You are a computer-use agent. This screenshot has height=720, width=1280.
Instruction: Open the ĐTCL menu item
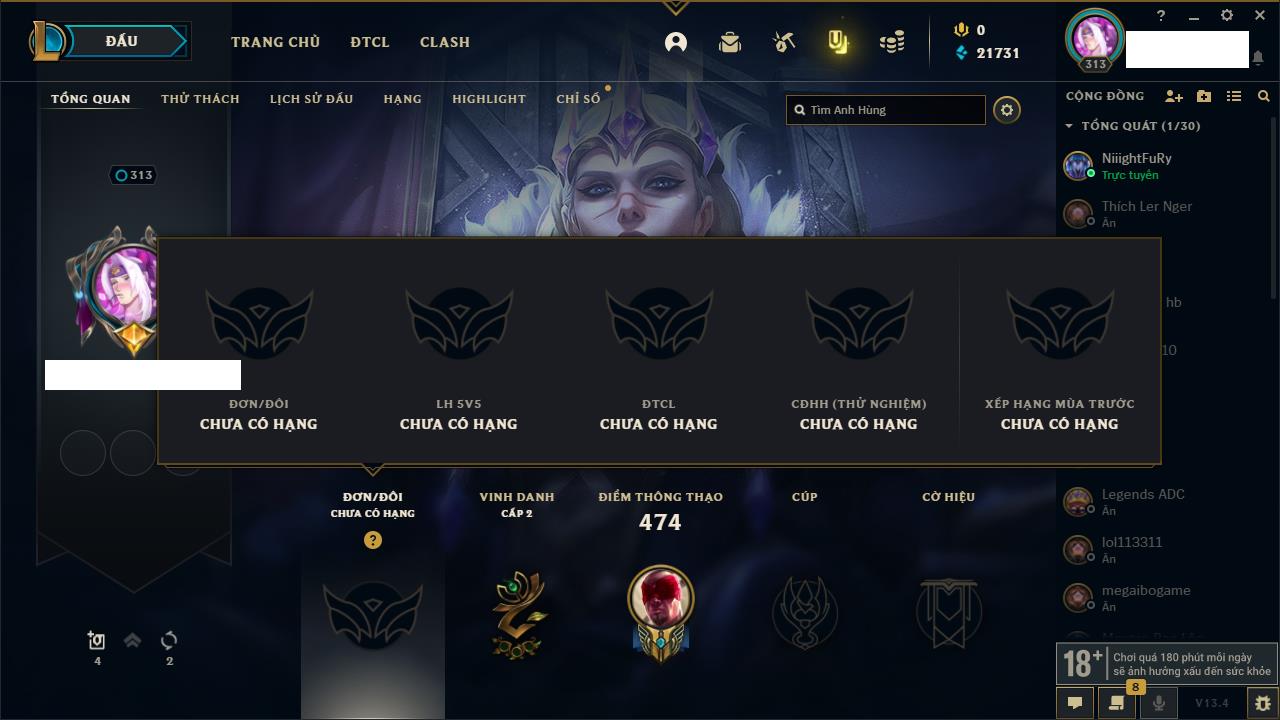coord(370,42)
